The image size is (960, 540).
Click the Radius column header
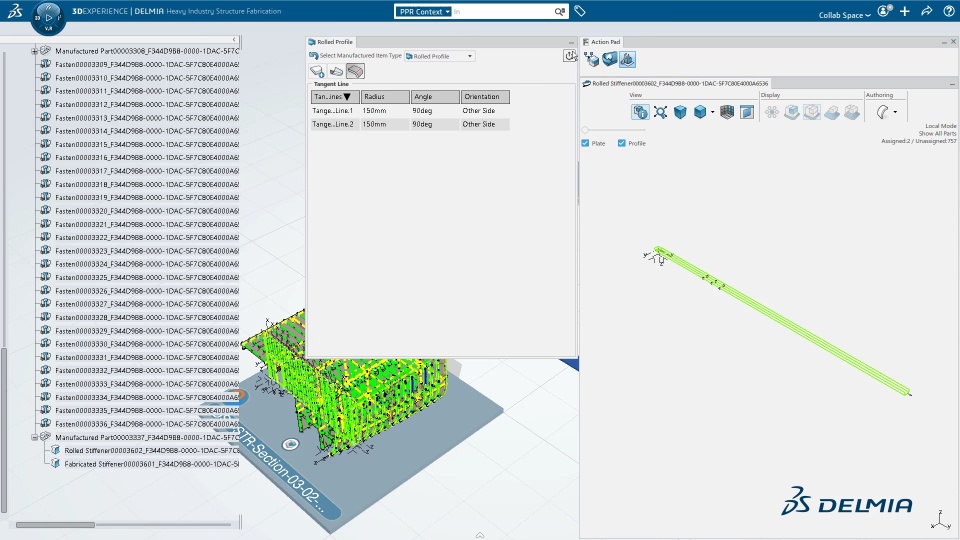(385, 97)
